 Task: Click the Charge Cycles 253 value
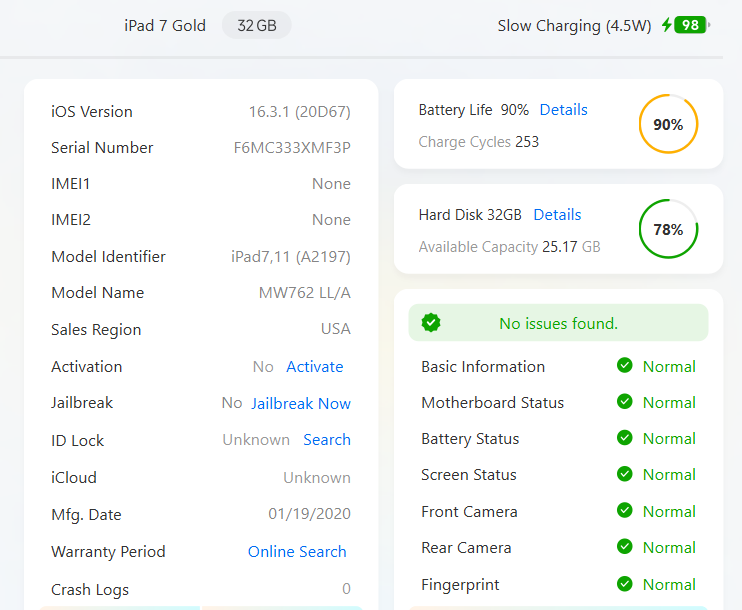[527, 142]
